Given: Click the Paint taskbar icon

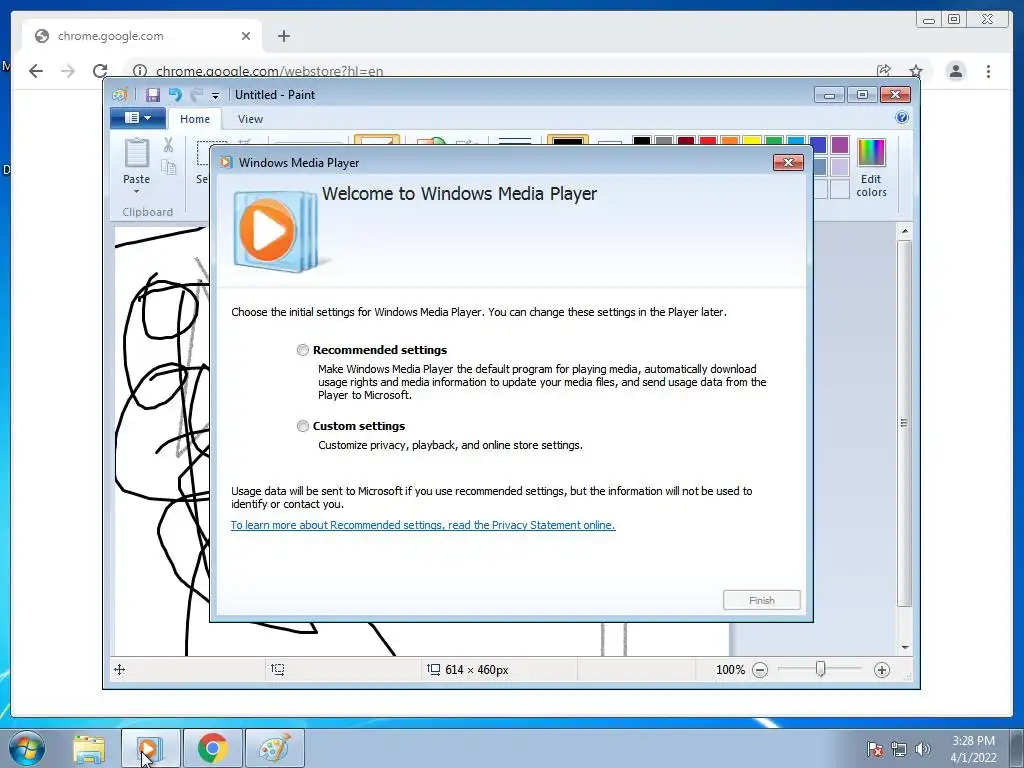Looking at the screenshot, I should (x=274, y=748).
